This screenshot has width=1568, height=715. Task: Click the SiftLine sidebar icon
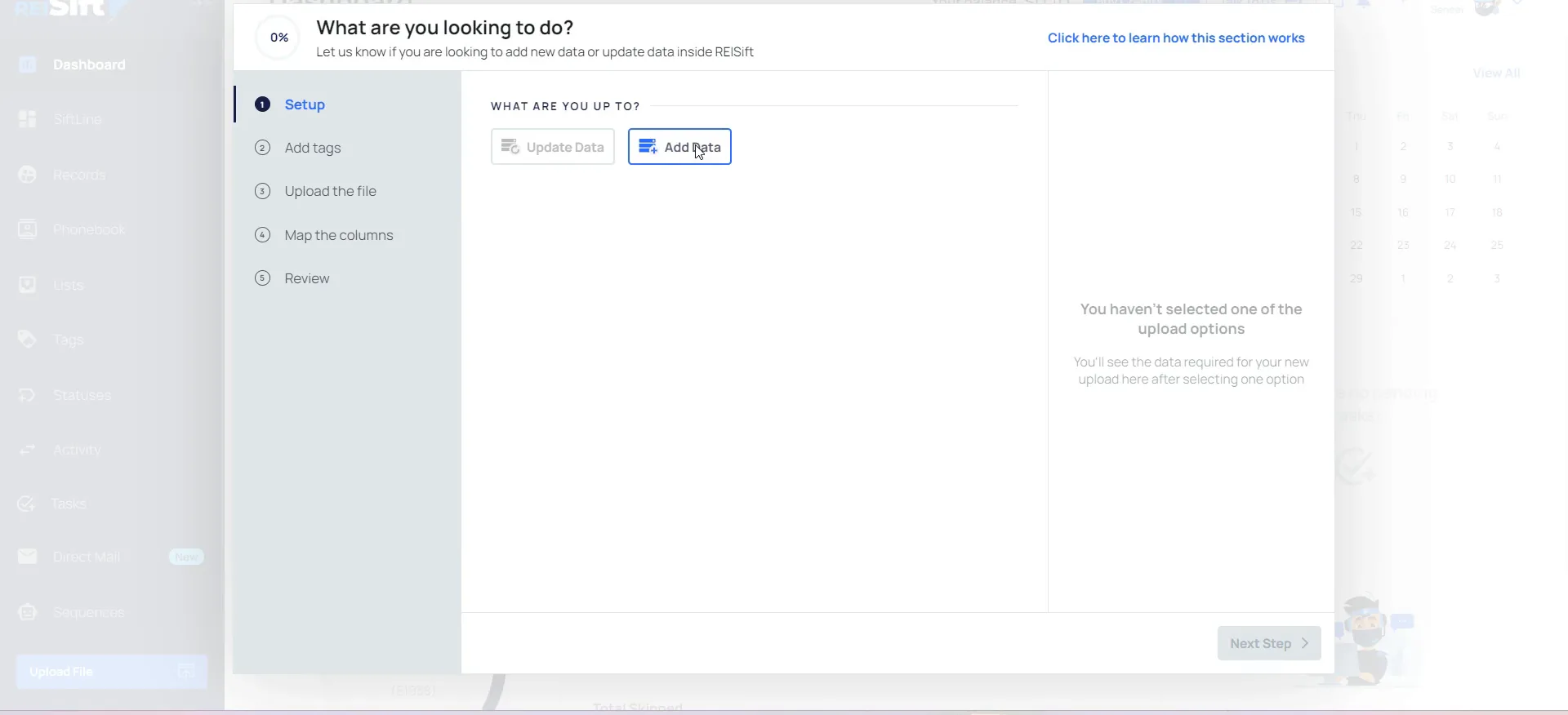point(27,119)
